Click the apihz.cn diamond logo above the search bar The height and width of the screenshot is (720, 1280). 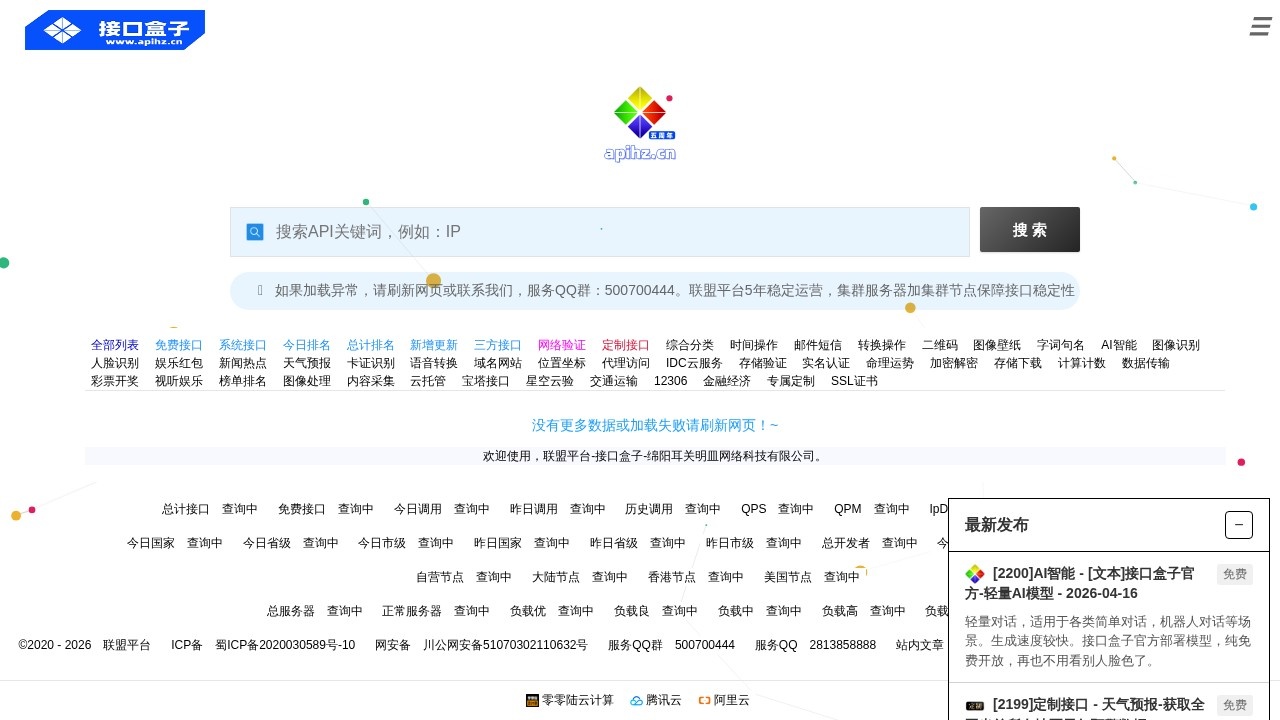click(x=640, y=110)
